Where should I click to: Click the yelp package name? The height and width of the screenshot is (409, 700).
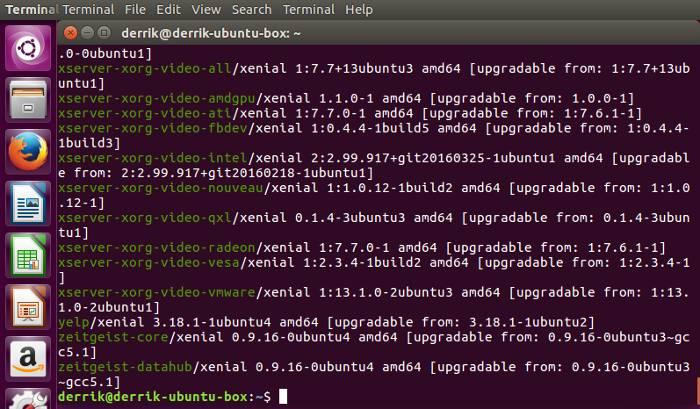pos(74,322)
